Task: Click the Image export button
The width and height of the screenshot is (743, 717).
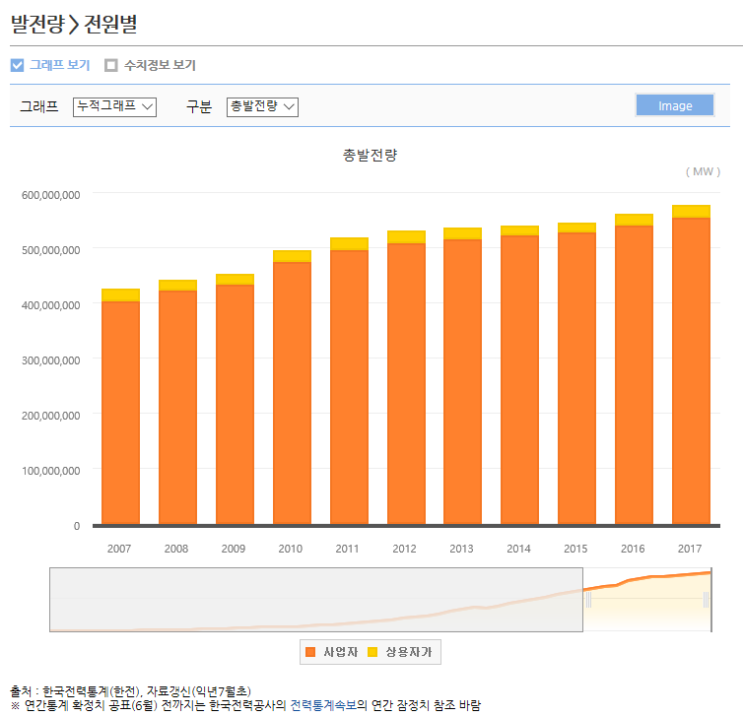Action: (x=675, y=105)
